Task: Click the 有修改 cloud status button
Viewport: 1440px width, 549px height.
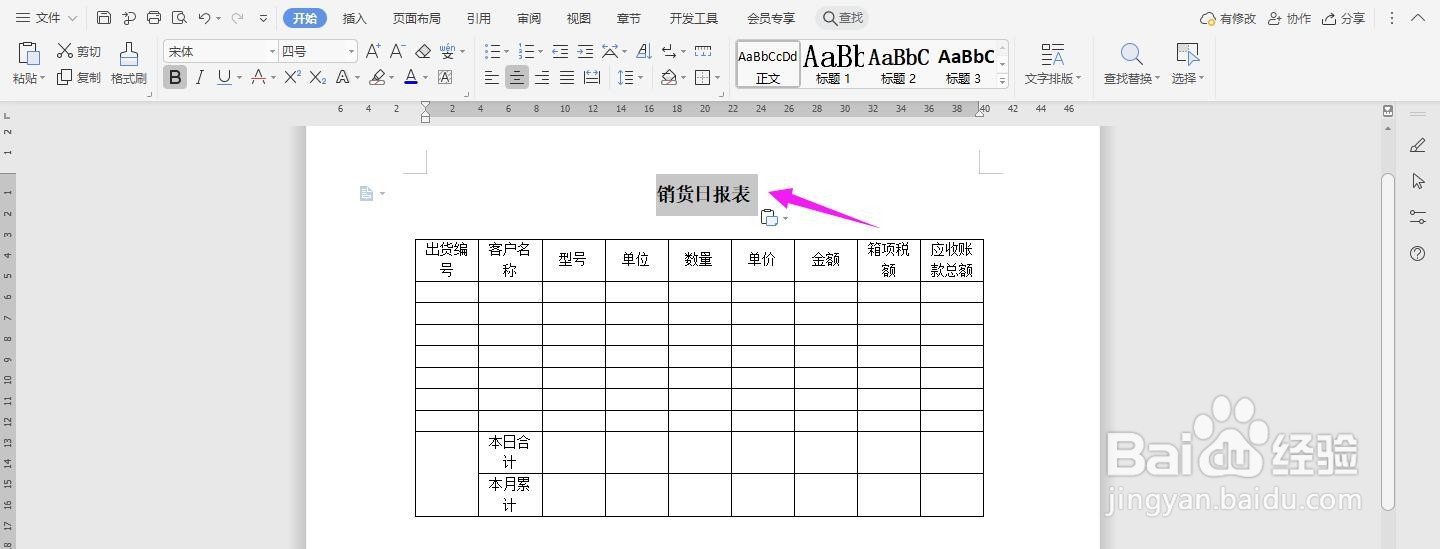Action: point(1227,18)
